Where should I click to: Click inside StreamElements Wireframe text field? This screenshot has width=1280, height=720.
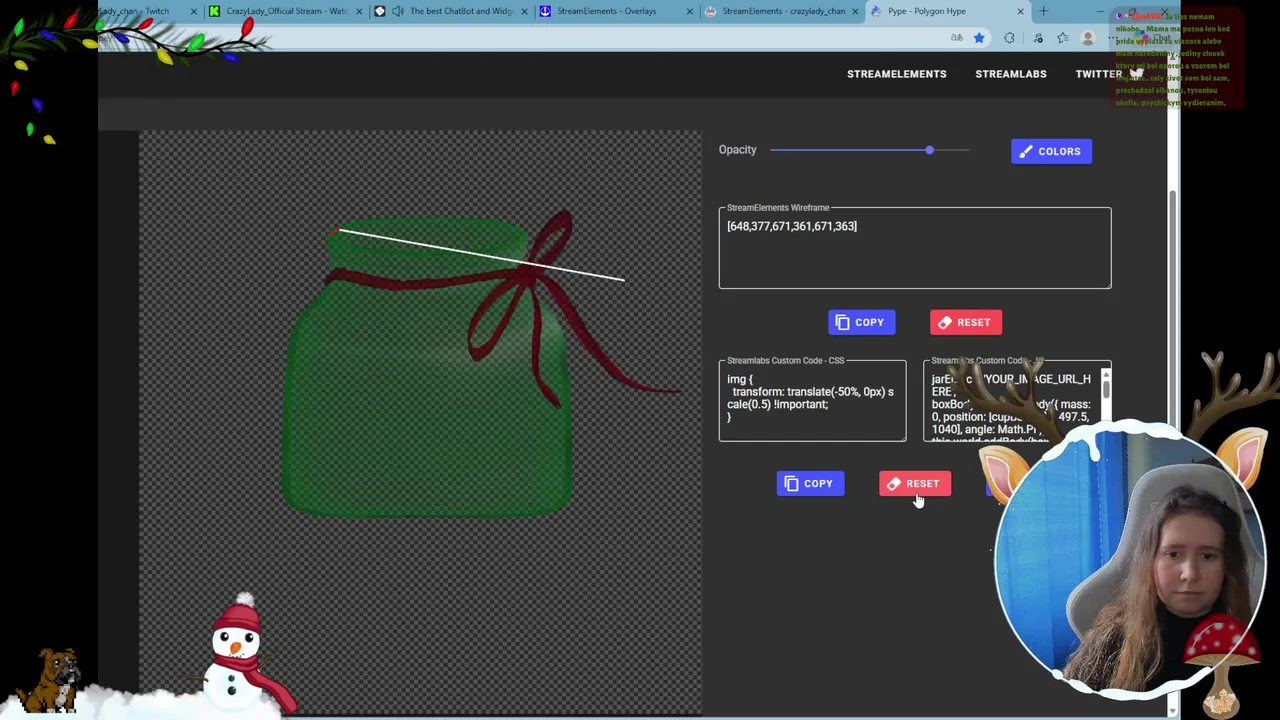[x=914, y=248]
